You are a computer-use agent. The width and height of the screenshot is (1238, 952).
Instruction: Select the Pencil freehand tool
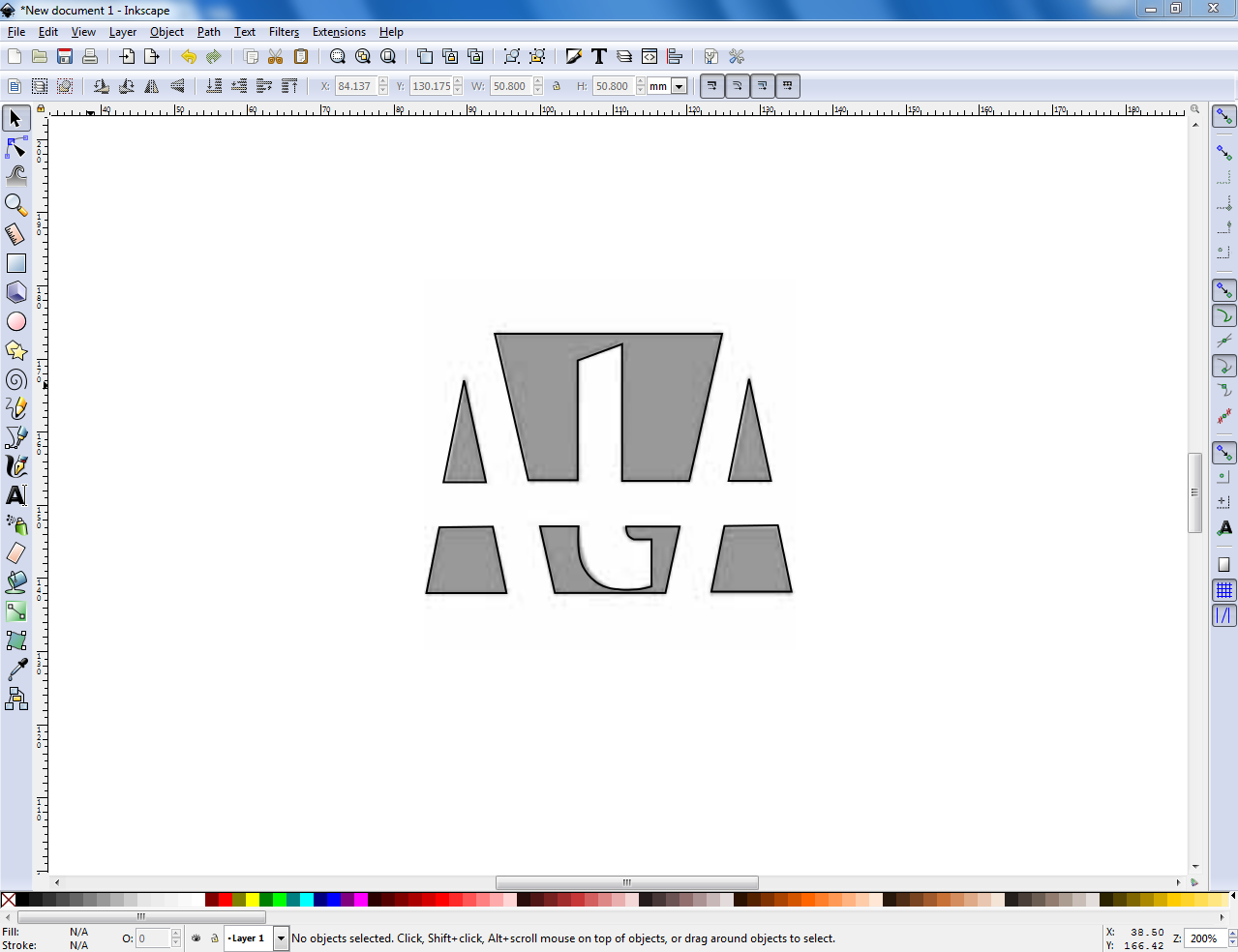click(x=15, y=408)
